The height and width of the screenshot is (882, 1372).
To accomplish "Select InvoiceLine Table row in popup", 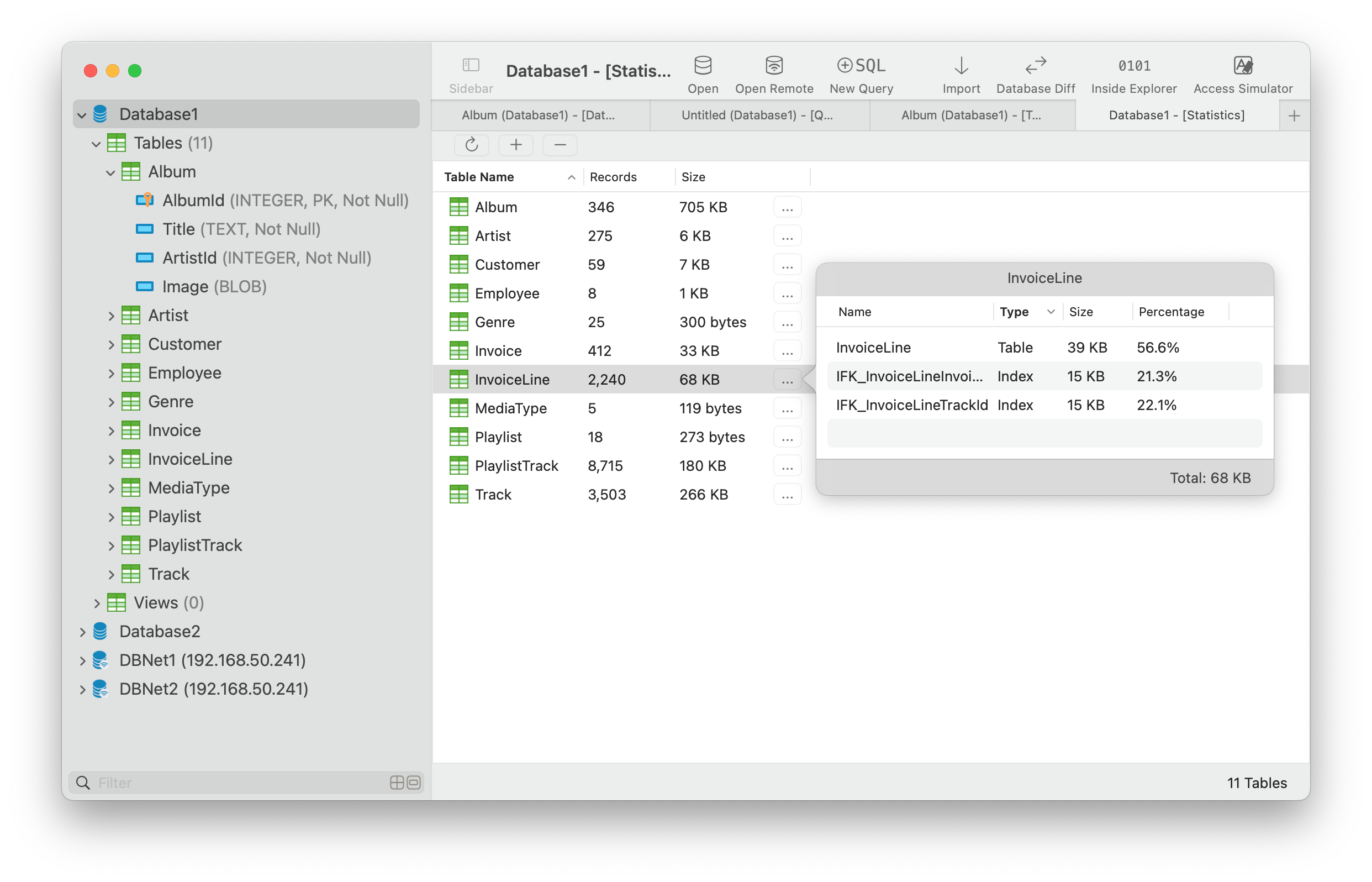I will point(1044,348).
